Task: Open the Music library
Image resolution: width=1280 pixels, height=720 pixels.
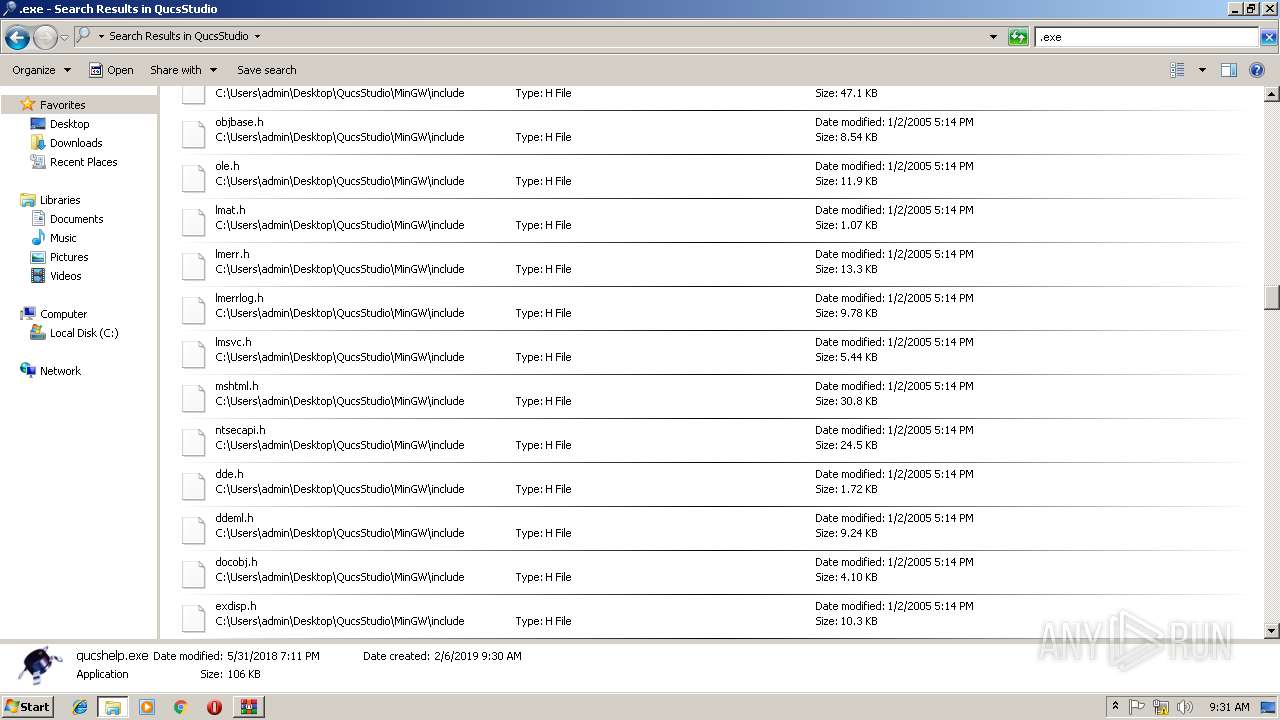Action: [x=63, y=238]
